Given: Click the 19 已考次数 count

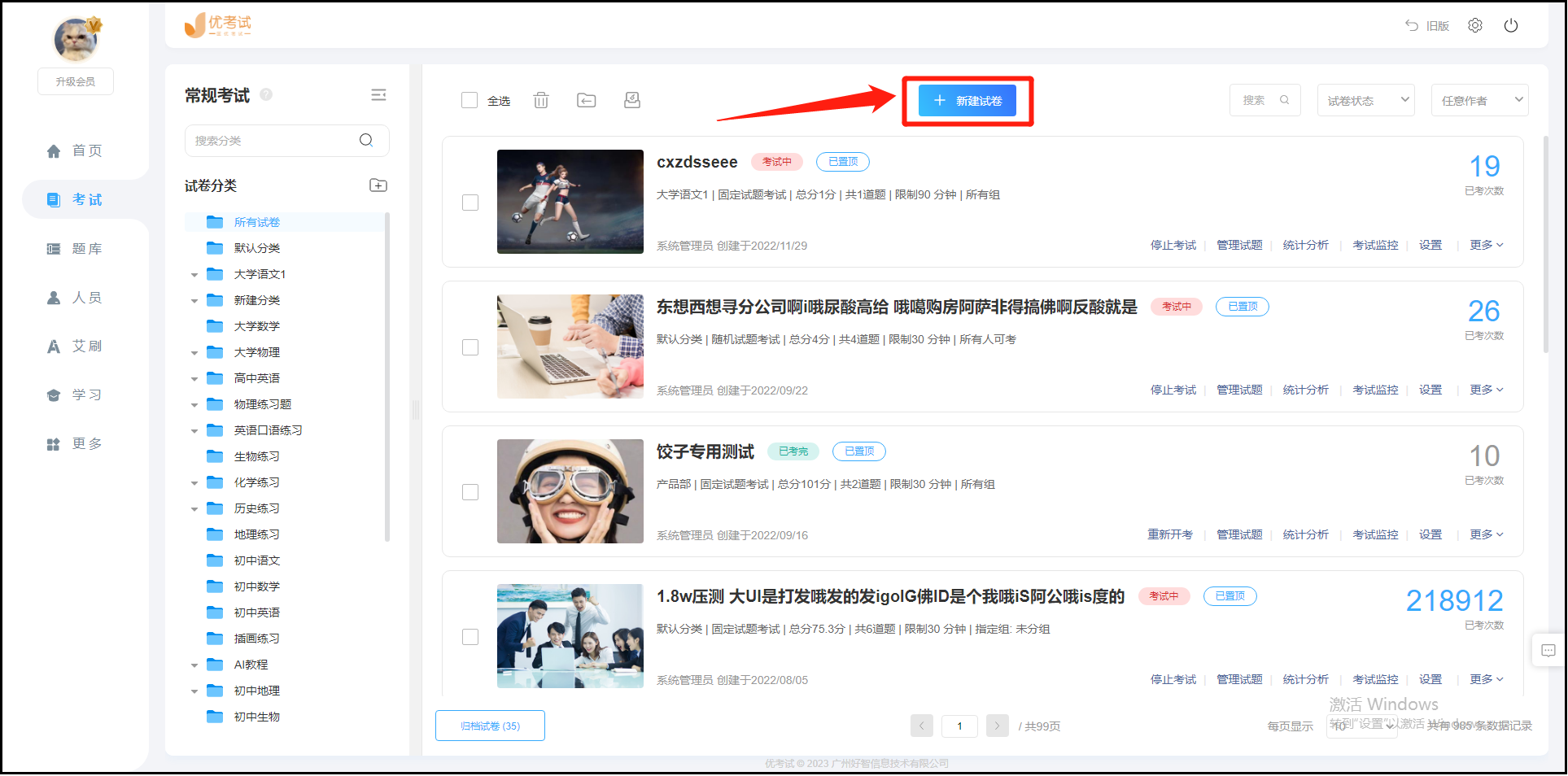Looking at the screenshot, I should tap(1484, 167).
